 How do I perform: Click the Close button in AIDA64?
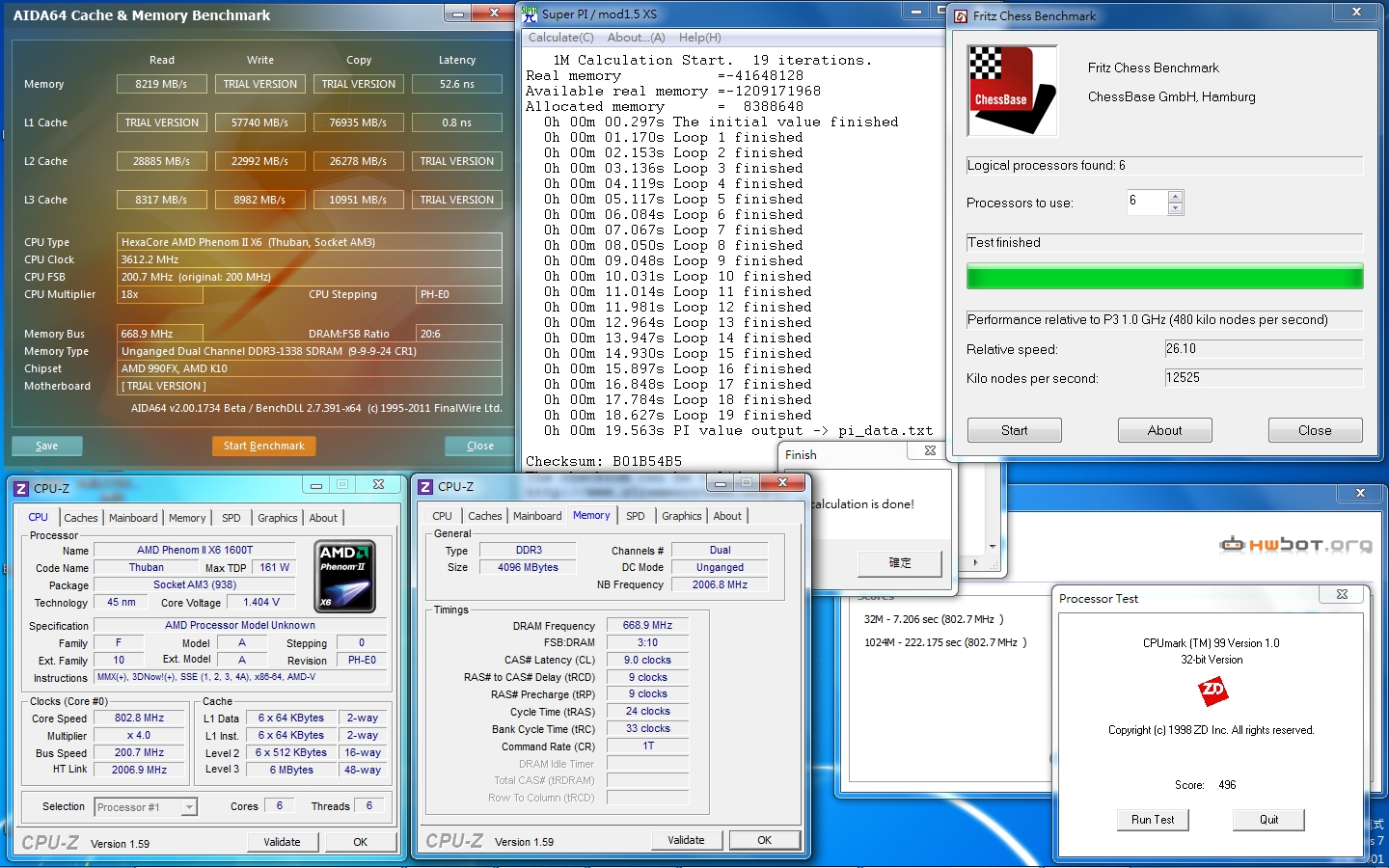click(480, 446)
